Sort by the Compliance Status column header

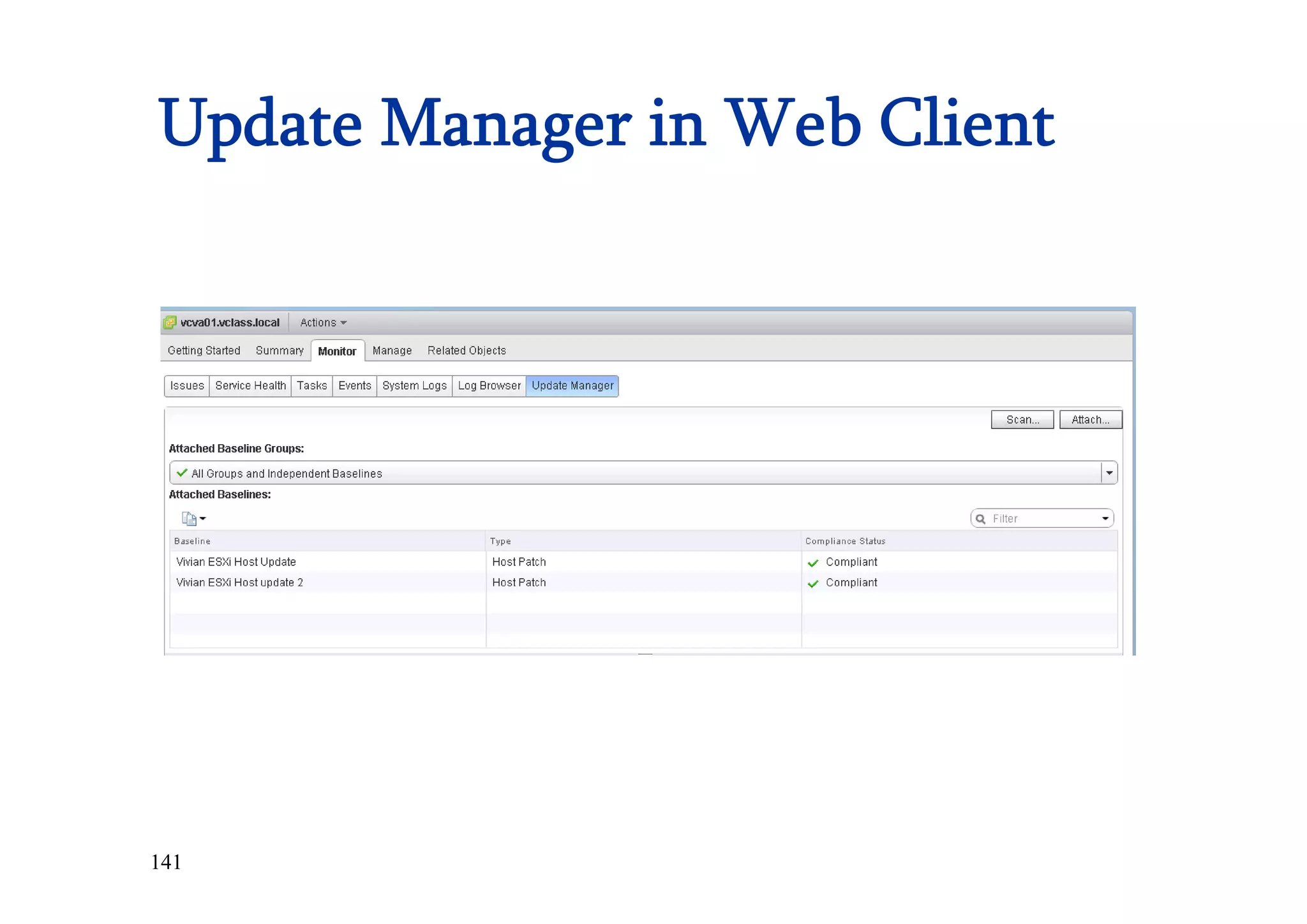[959, 541]
